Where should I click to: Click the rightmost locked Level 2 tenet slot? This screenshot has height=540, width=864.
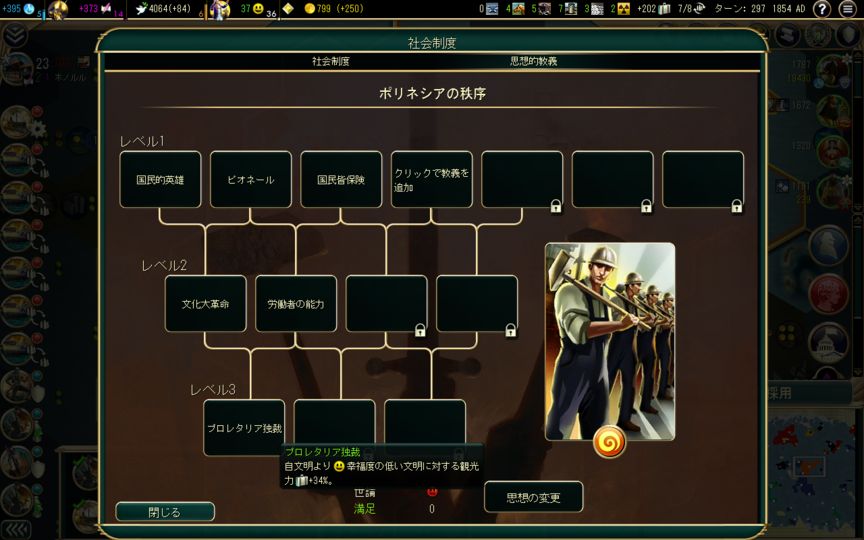[x=477, y=304]
